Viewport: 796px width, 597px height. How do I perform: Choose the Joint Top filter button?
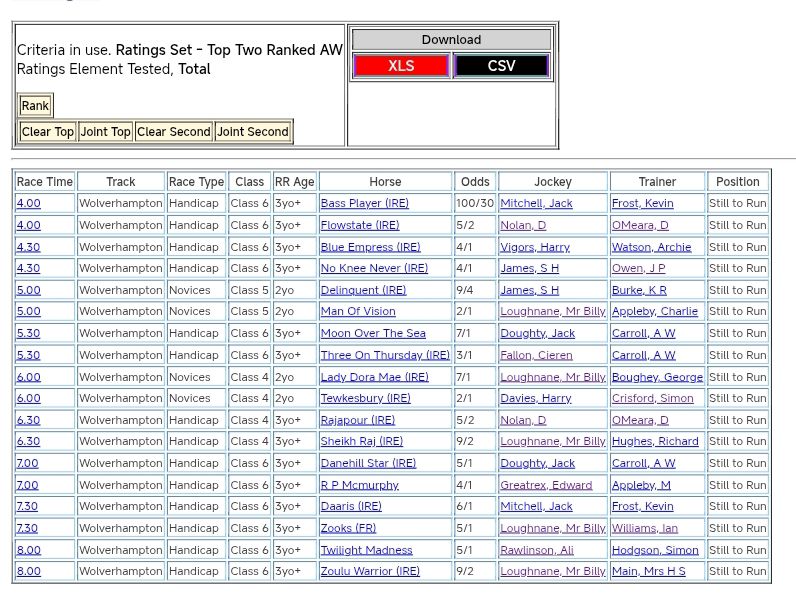coord(106,132)
